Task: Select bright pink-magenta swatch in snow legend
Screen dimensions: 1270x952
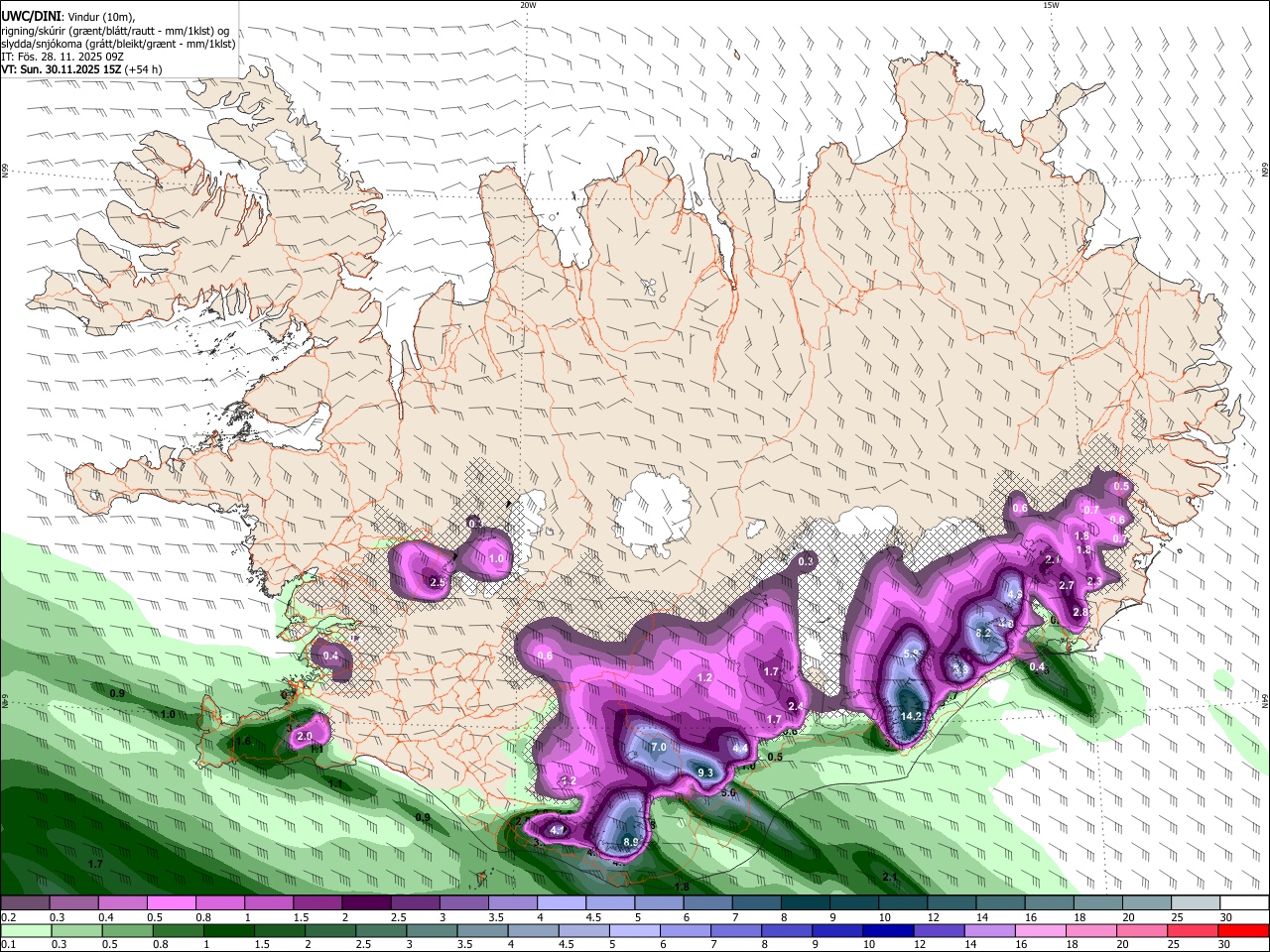Action: point(171,902)
